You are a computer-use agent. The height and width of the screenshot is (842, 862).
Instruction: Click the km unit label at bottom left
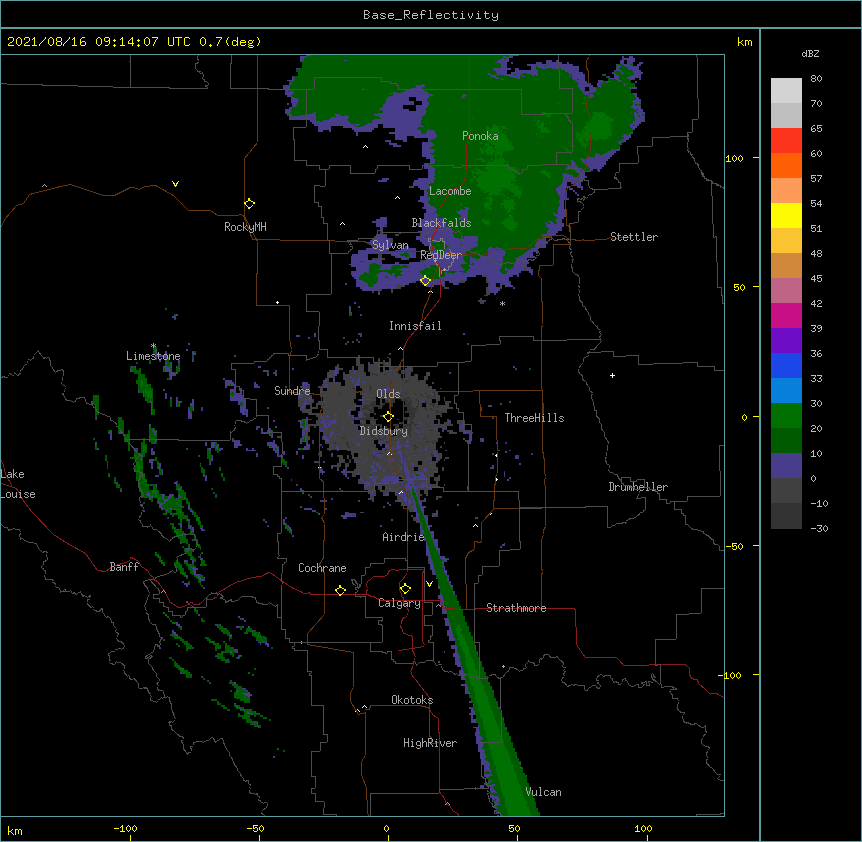point(15,830)
